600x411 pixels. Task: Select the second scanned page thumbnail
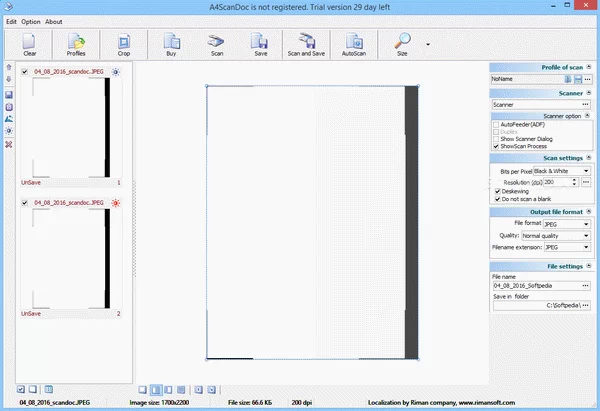[69, 256]
